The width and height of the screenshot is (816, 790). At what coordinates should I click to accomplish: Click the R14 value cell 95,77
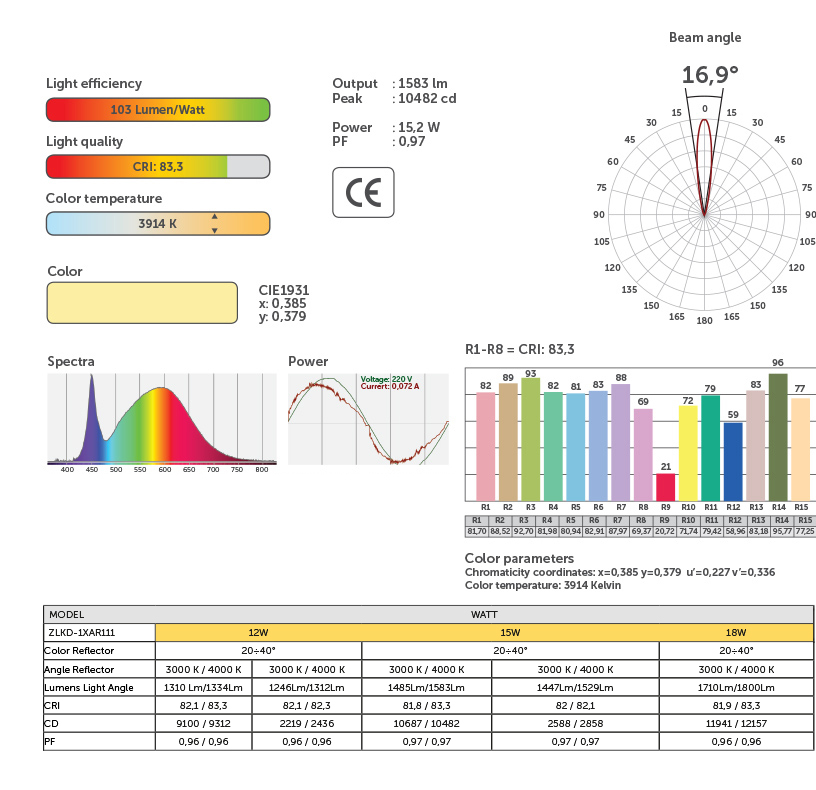(782, 531)
